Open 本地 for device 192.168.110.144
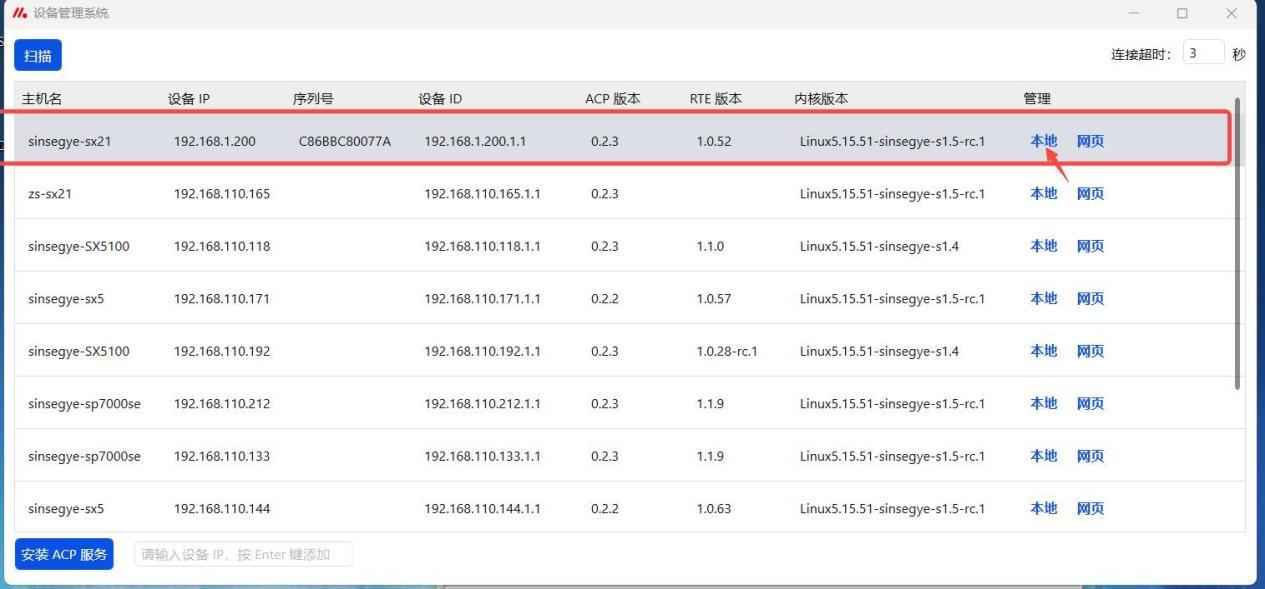 click(1043, 508)
